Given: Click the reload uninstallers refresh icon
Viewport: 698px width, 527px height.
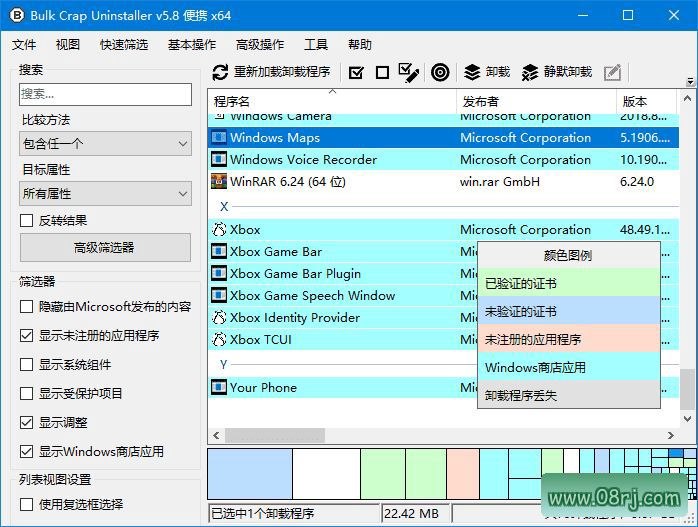Looking at the screenshot, I should tap(220, 72).
